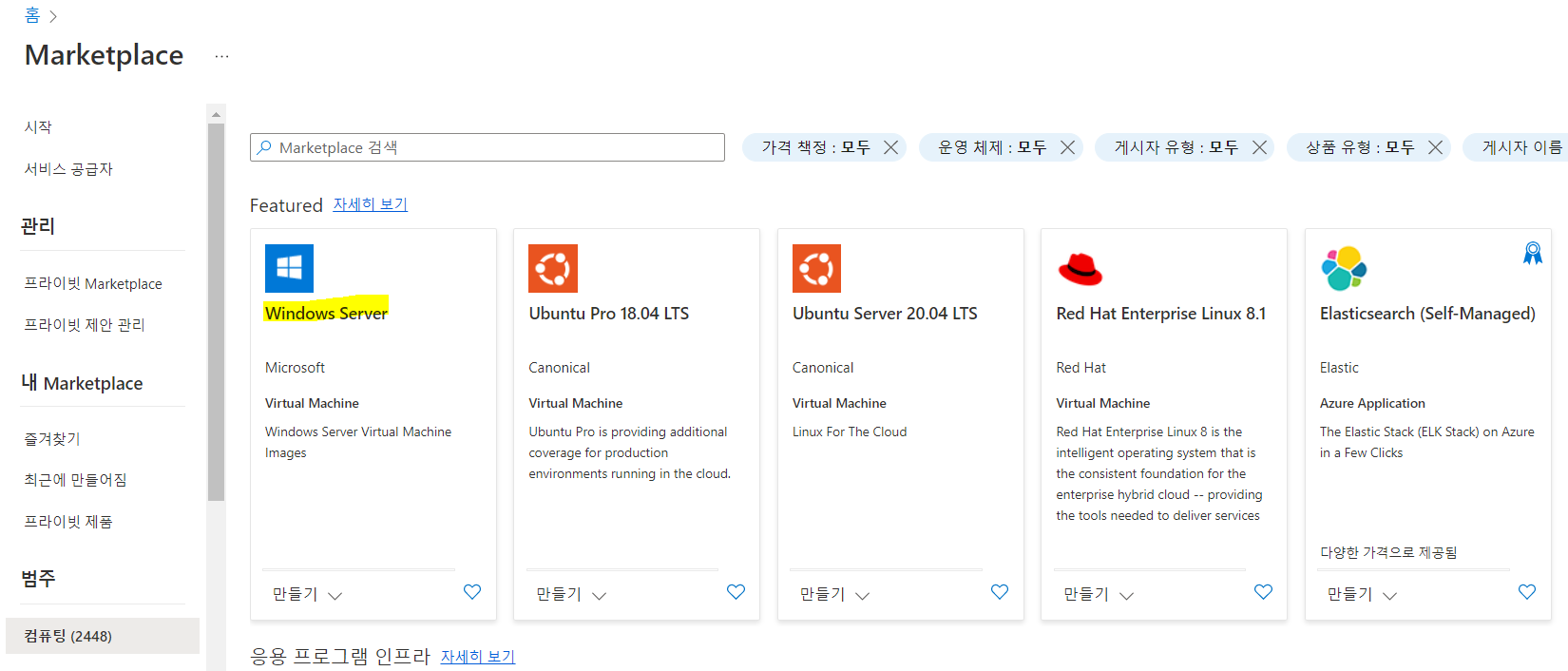The width and height of the screenshot is (1568, 671).
Task: Open the ellipsis menu next to Marketplace title
Action: pyautogui.click(x=221, y=56)
